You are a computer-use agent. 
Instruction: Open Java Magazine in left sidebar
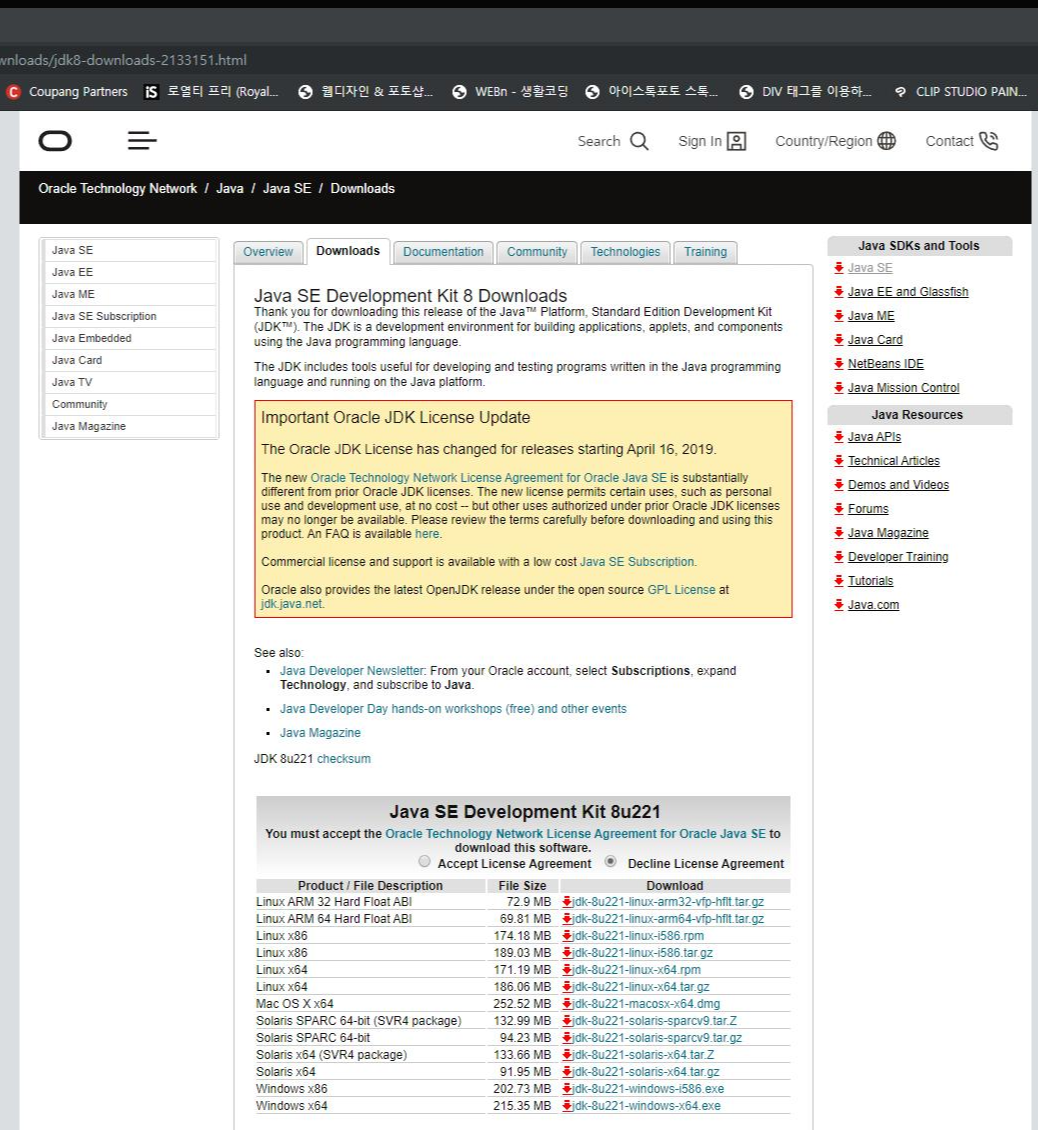pyautogui.click(x=130, y=426)
